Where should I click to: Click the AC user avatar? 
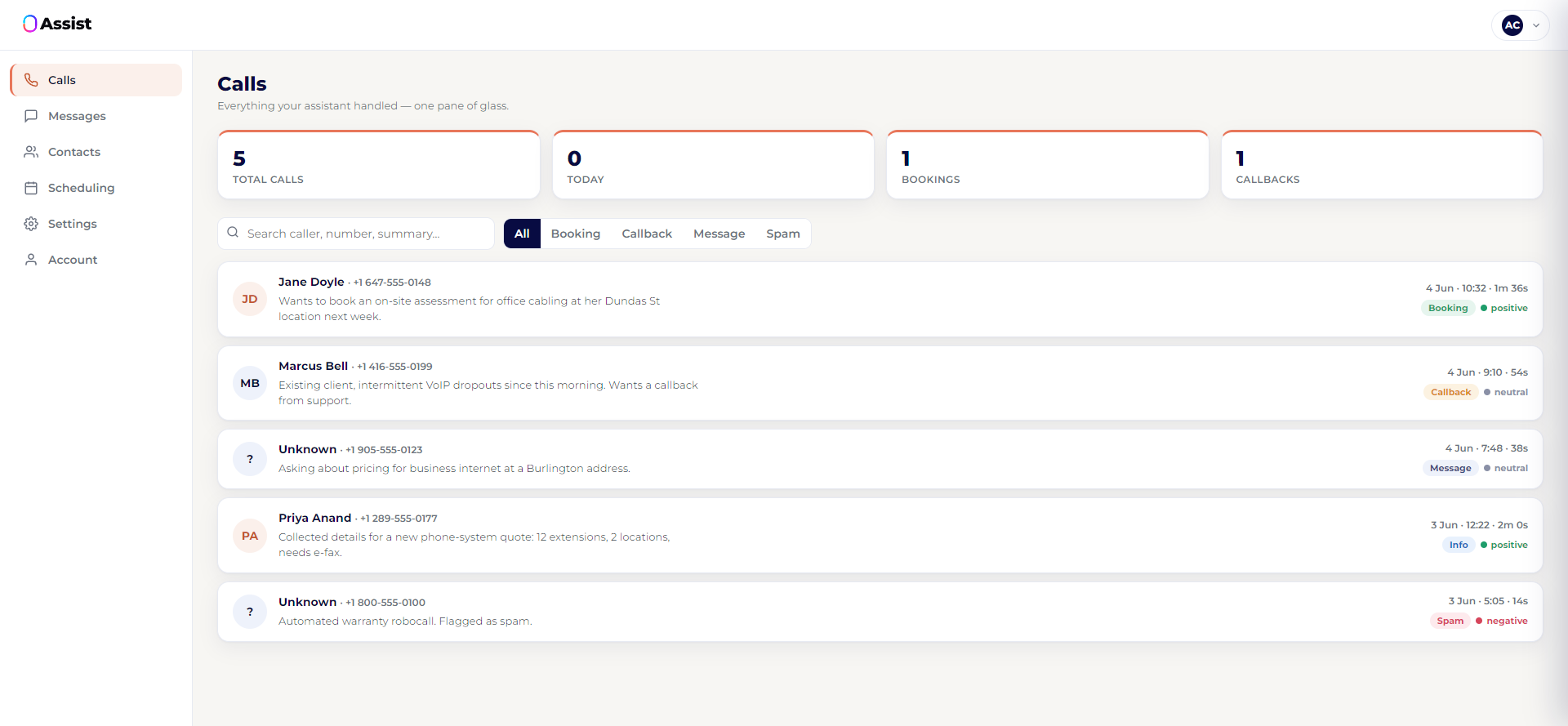tap(1512, 25)
